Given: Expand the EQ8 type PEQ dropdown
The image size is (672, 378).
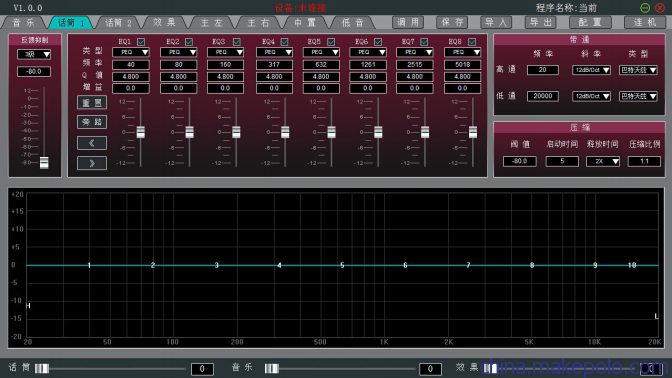Looking at the screenshot, I should coord(462,52).
